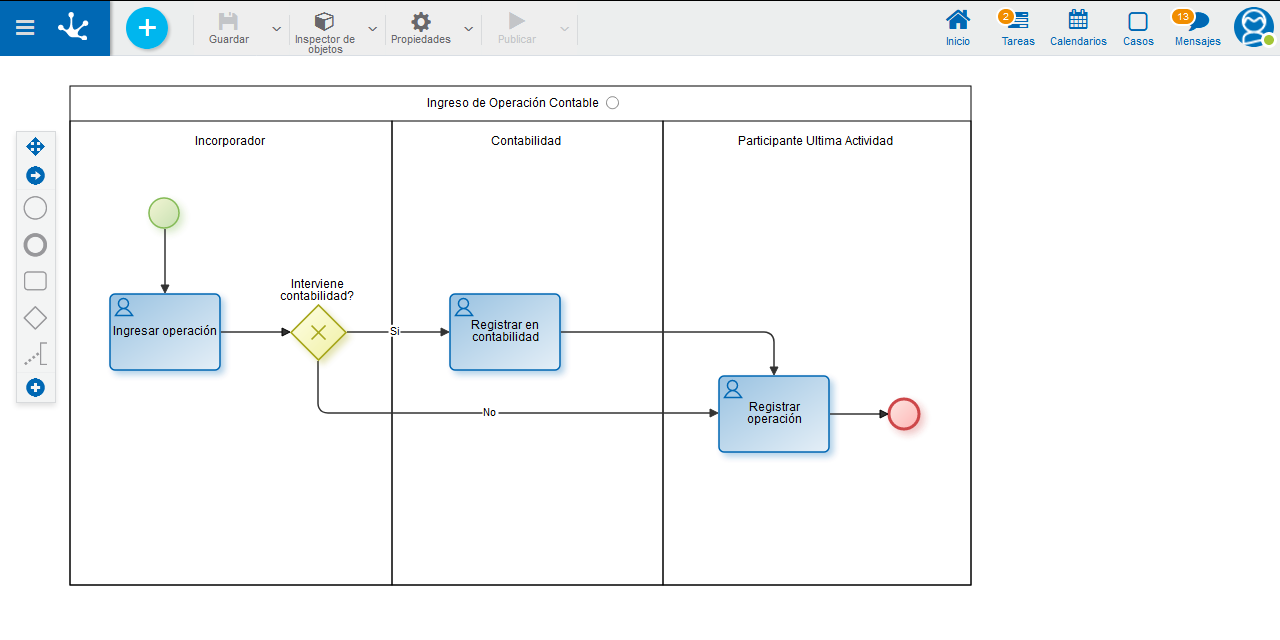Select the yellow exclusive gateway diamond
This screenshot has height=640, width=1280.
pos(318,332)
